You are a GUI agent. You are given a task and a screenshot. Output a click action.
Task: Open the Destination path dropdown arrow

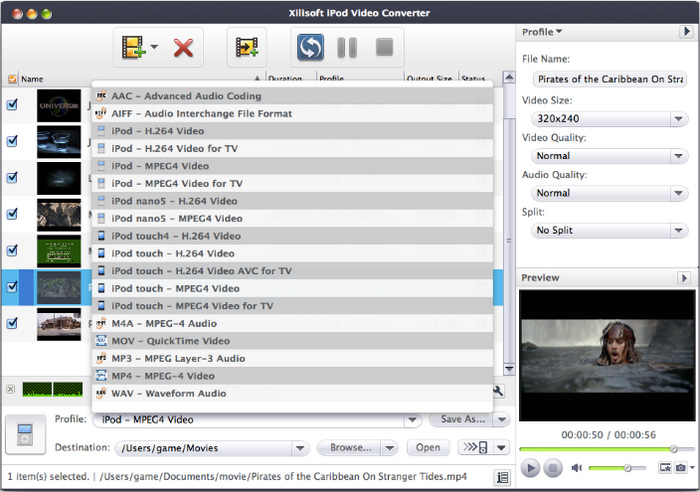click(300, 448)
